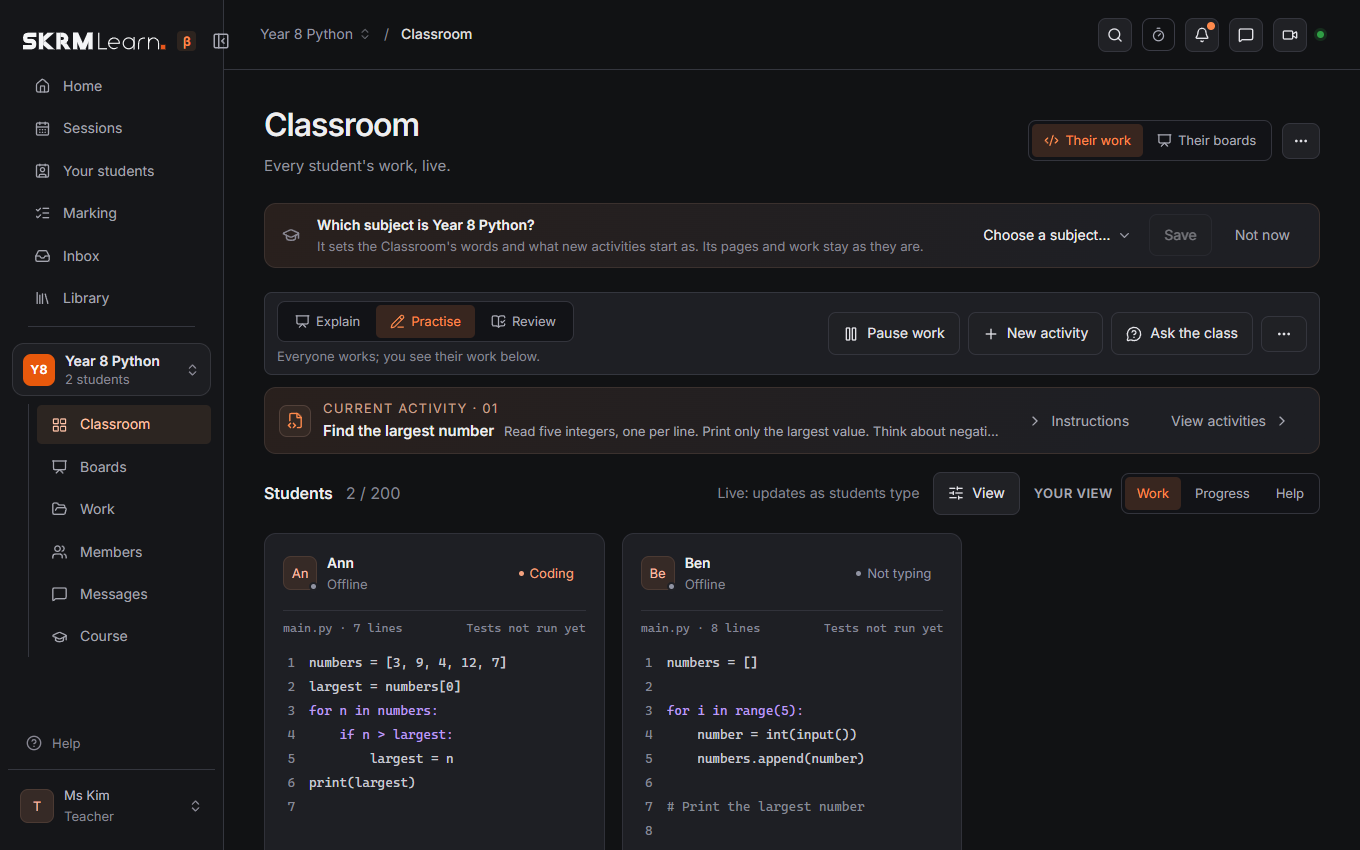Open Messages in class menu
This screenshot has width=1360, height=850.
[124, 594]
